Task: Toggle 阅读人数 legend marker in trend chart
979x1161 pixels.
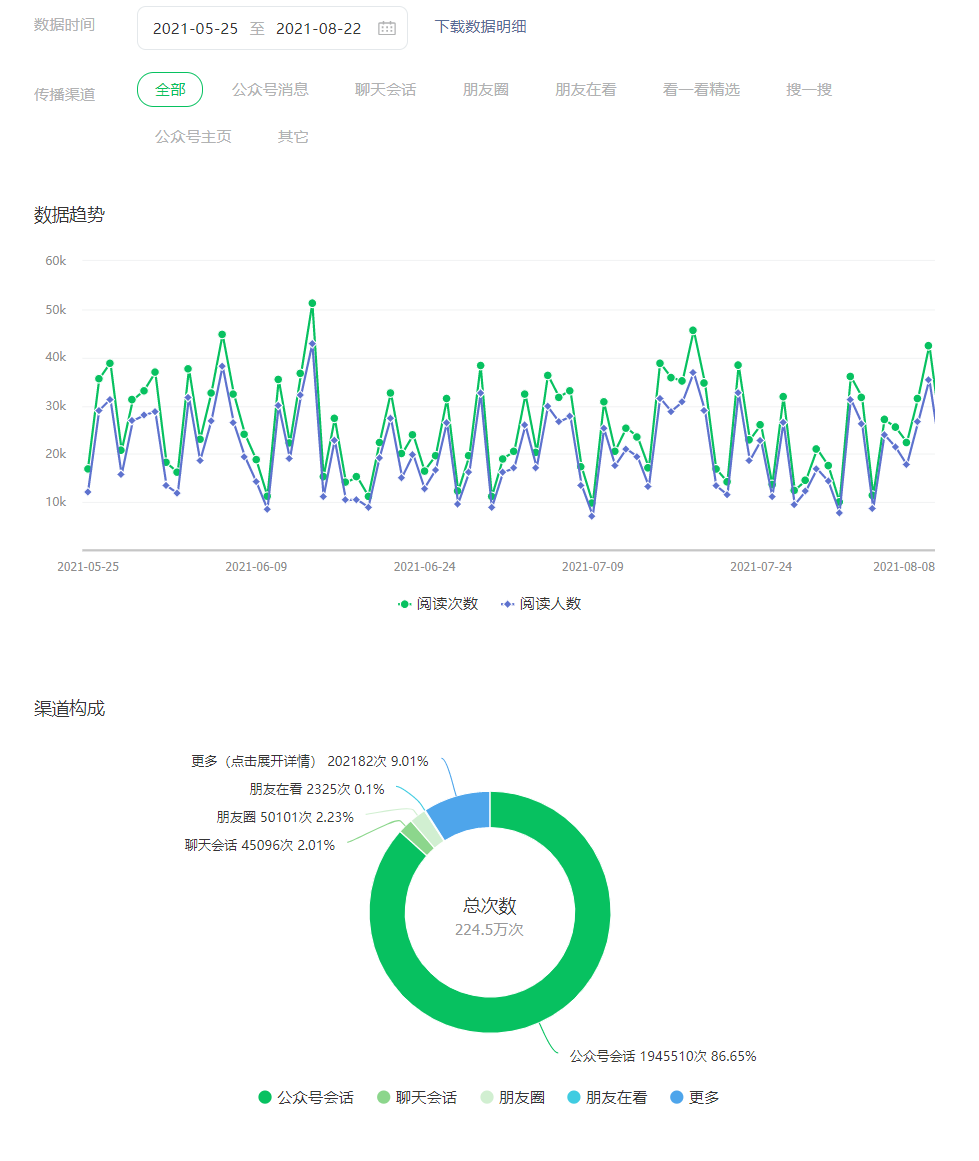Action: pos(507,604)
